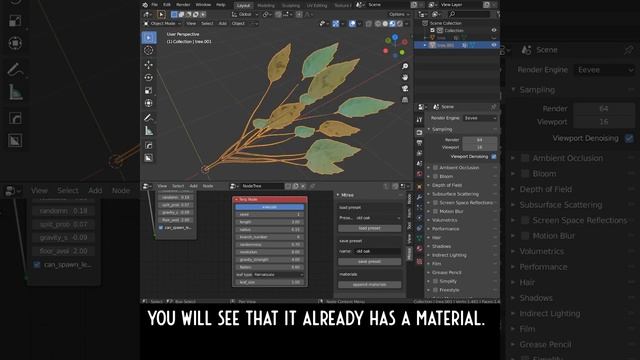This screenshot has height=360, width=640.
Task: Open the Render Engine Eevee dropdown
Action: pyautogui.click(x=480, y=118)
